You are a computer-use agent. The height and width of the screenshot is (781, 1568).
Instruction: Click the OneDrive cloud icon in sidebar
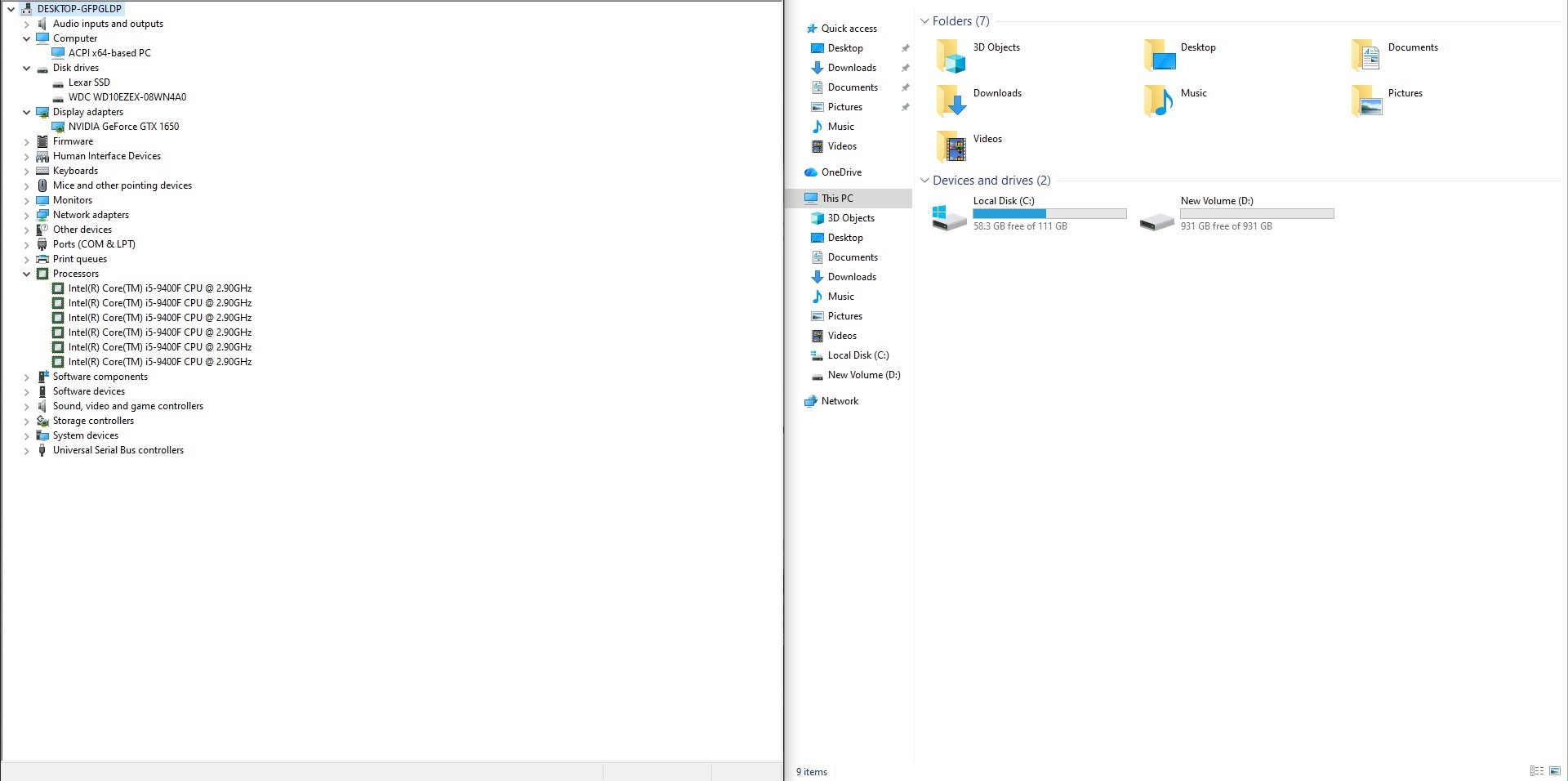[x=810, y=172]
